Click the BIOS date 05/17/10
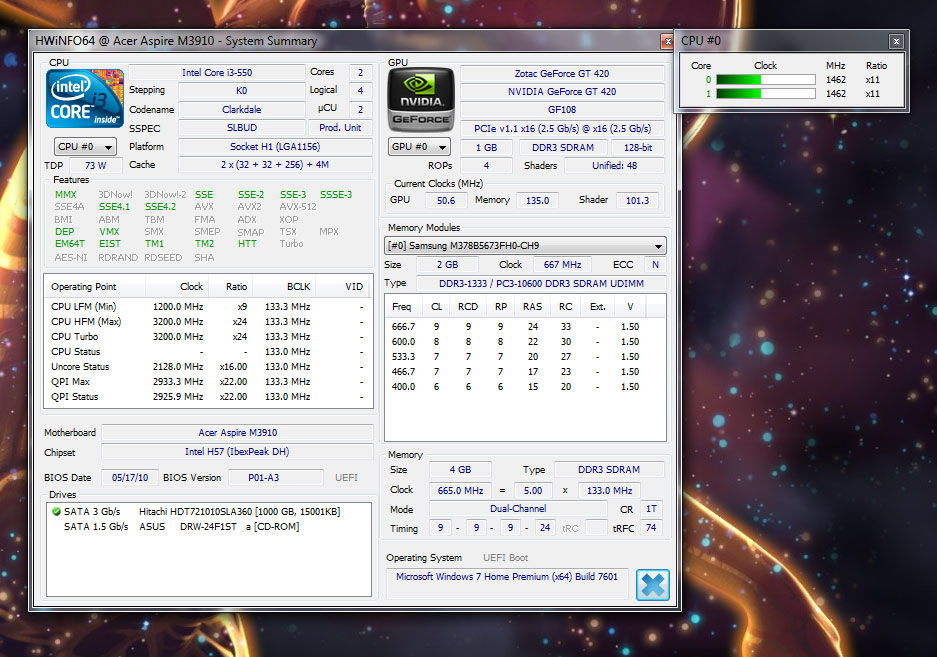Viewport: 937px width, 657px height. pyautogui.click(x=130, y=478)
